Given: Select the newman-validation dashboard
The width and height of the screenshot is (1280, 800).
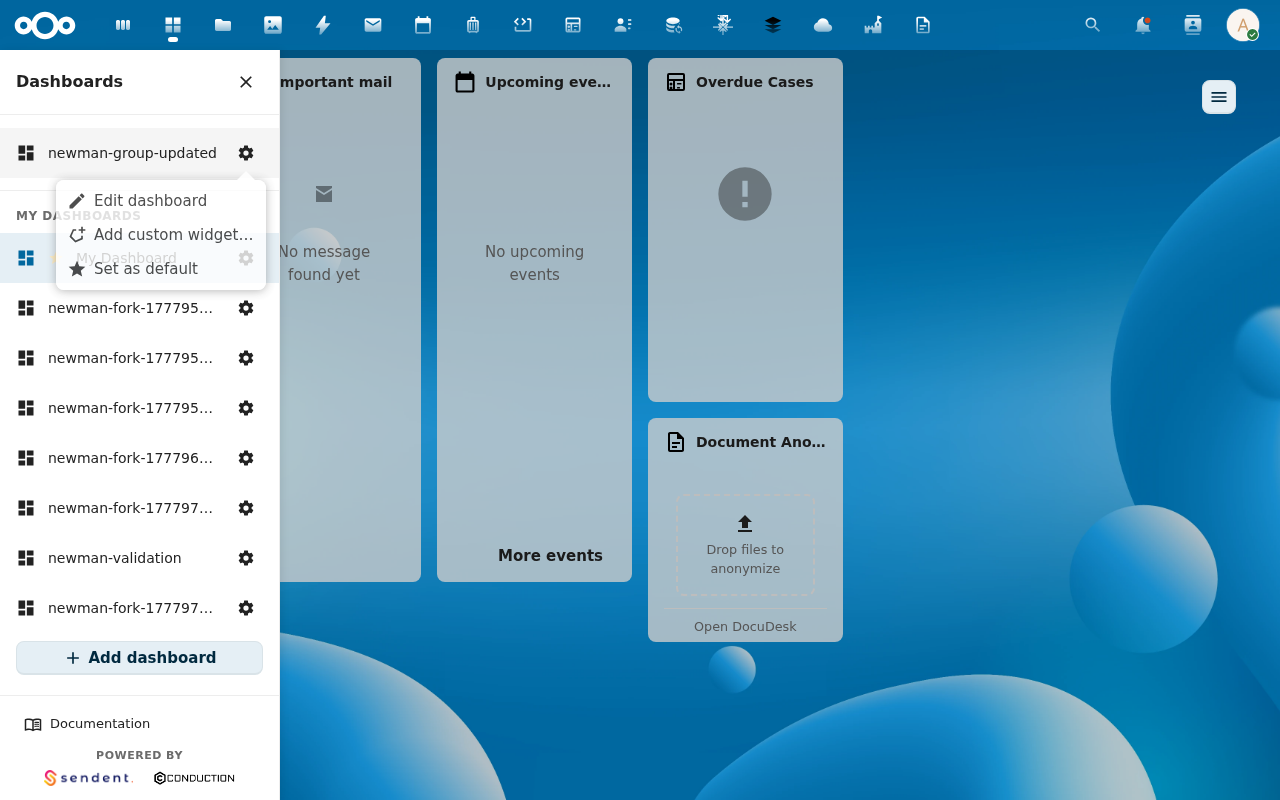Looking at the screenshot, I should point(115,558).
